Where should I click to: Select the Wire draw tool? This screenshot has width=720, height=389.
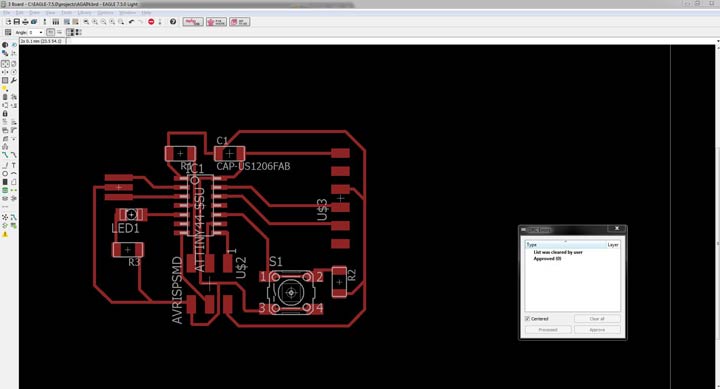point(5,165)
